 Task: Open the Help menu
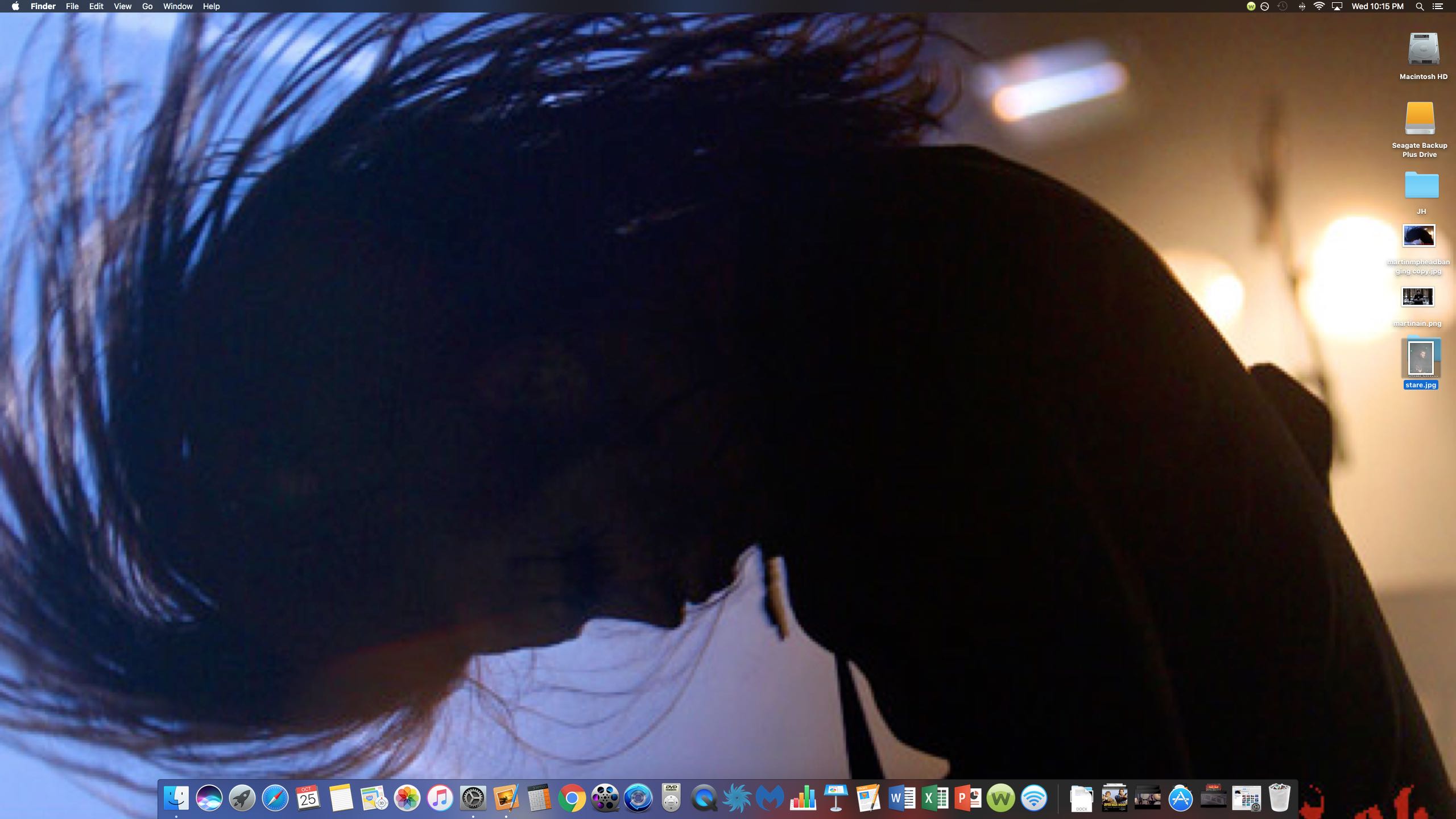(x=211, y=6)
